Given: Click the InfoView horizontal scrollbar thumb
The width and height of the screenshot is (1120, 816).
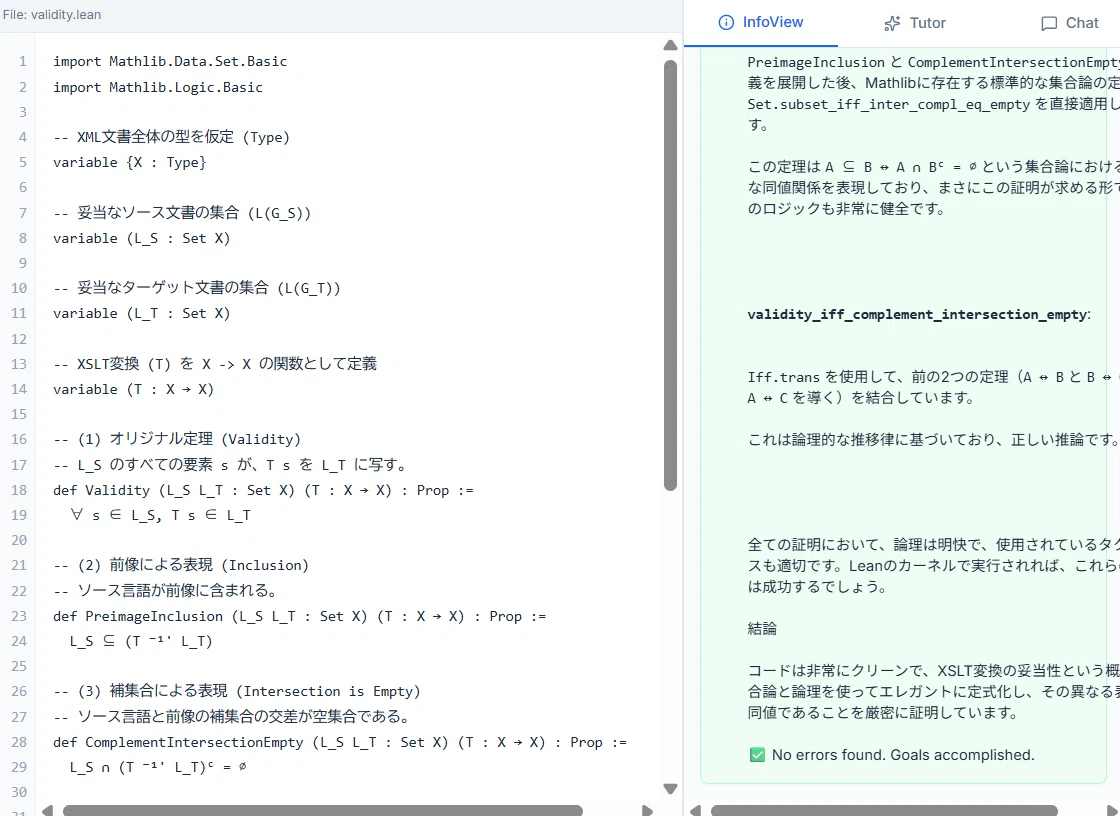Looking at the screenshot, I should point(884,810).
